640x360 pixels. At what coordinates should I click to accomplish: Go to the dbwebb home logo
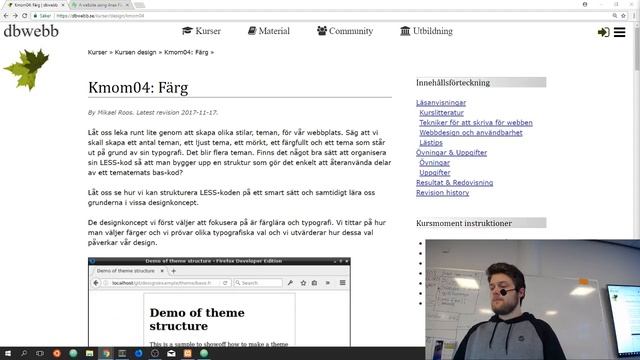point(31,31)
